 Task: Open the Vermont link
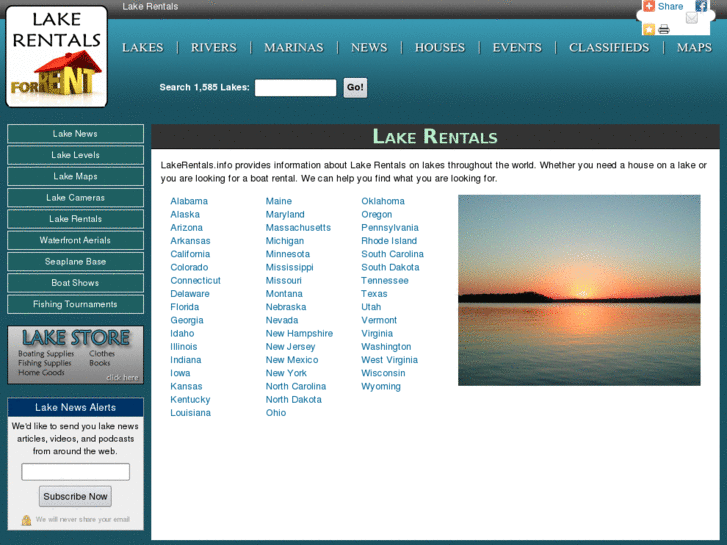(379, 320)
